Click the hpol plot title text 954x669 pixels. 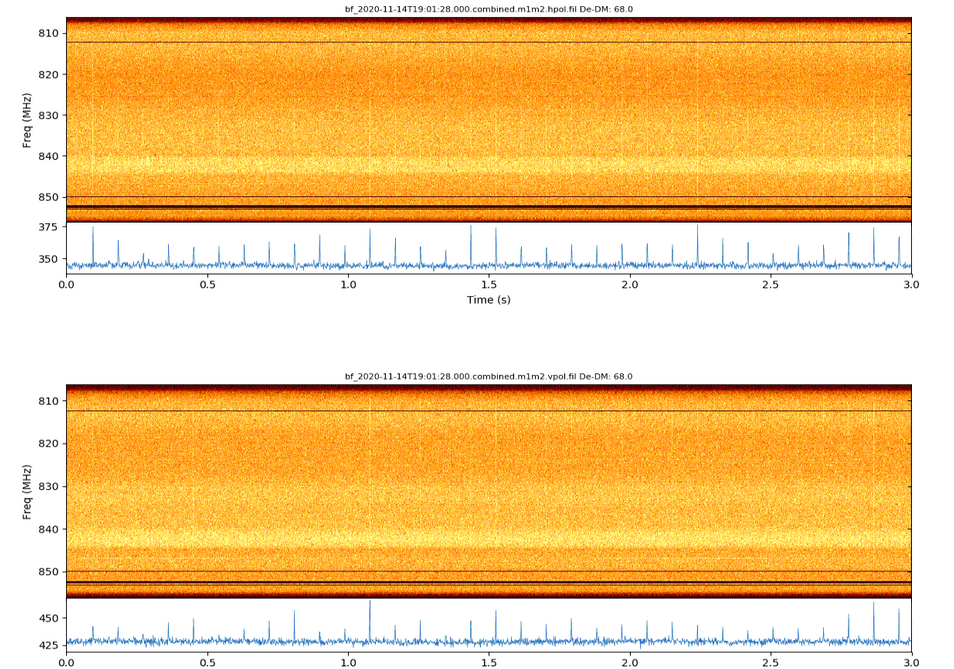pos(489,9)
